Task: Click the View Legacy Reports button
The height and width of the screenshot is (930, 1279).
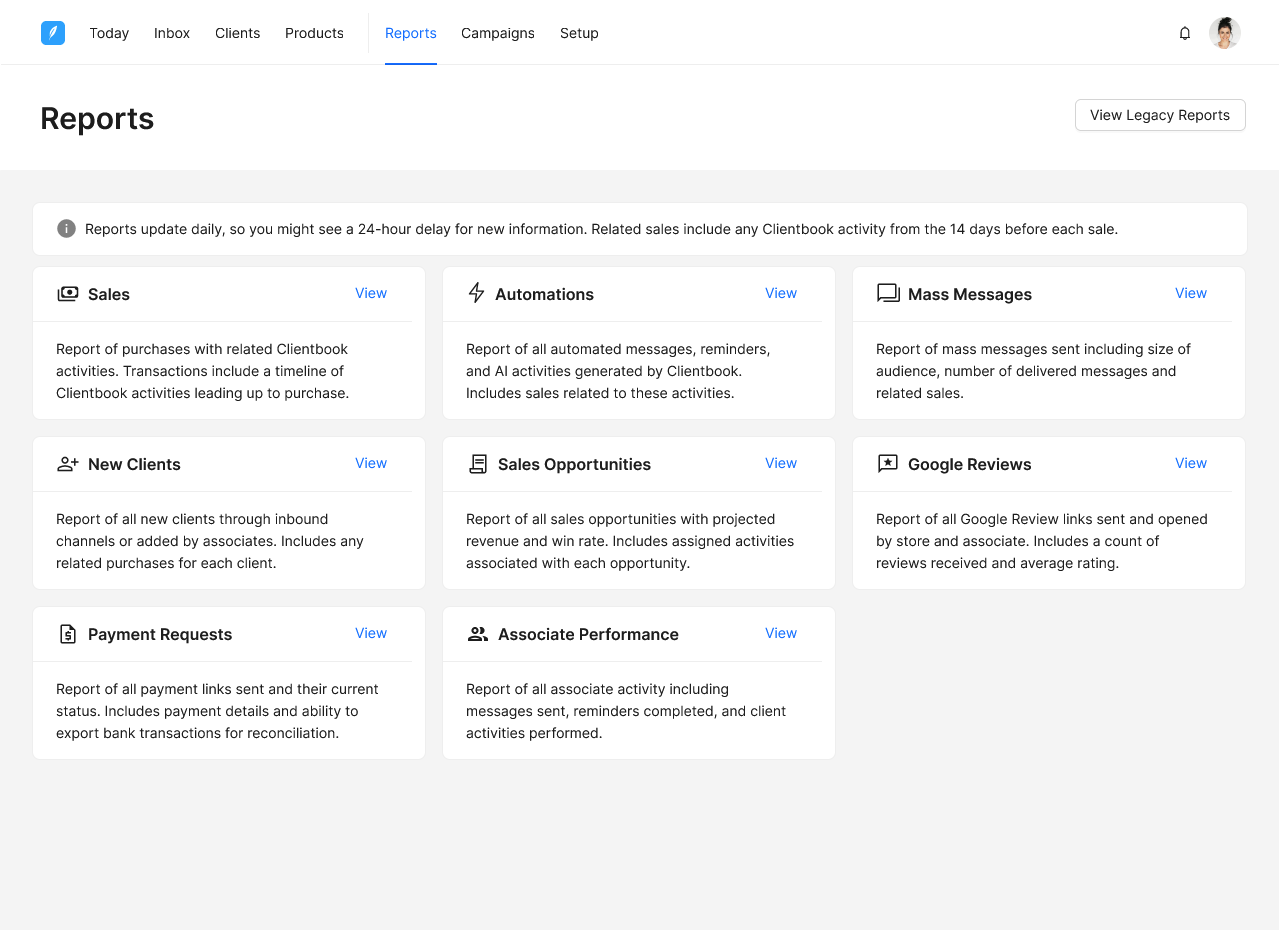Action: coord(1160,115)
